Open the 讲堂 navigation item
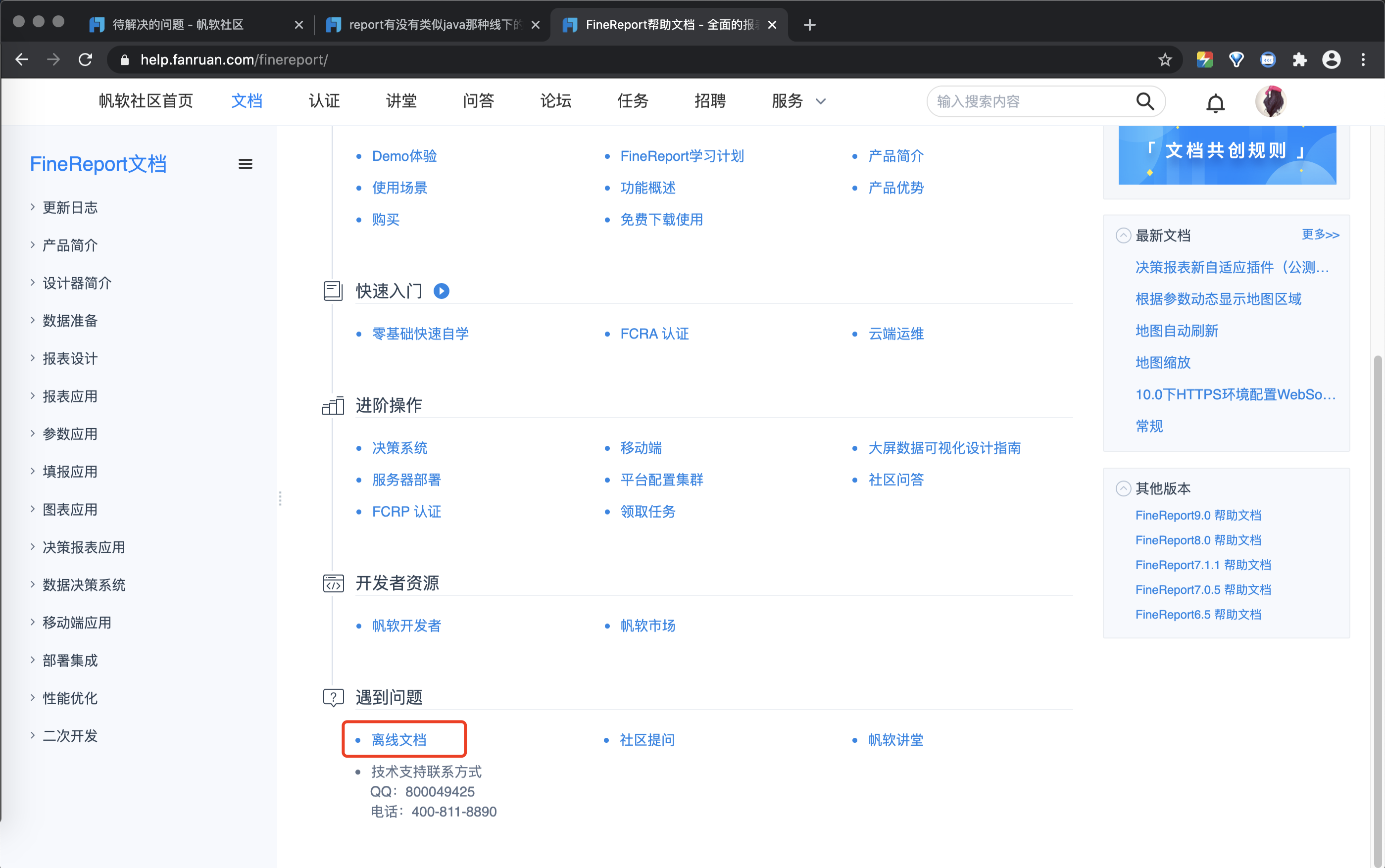The height and width of the screenshot is (868, 1385). (x=401, y=101)
